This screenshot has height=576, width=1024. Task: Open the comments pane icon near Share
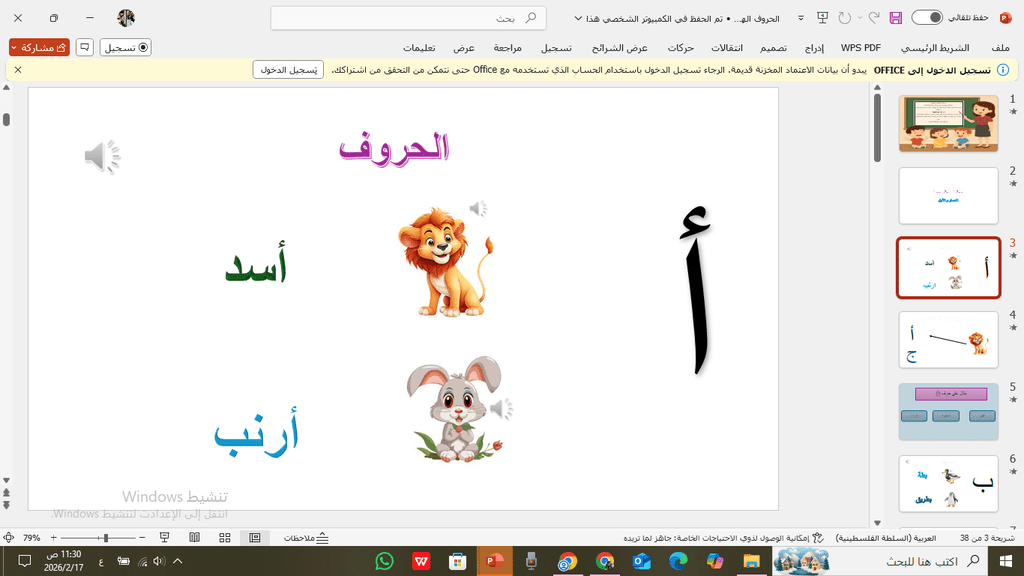[x=85, y=47]
